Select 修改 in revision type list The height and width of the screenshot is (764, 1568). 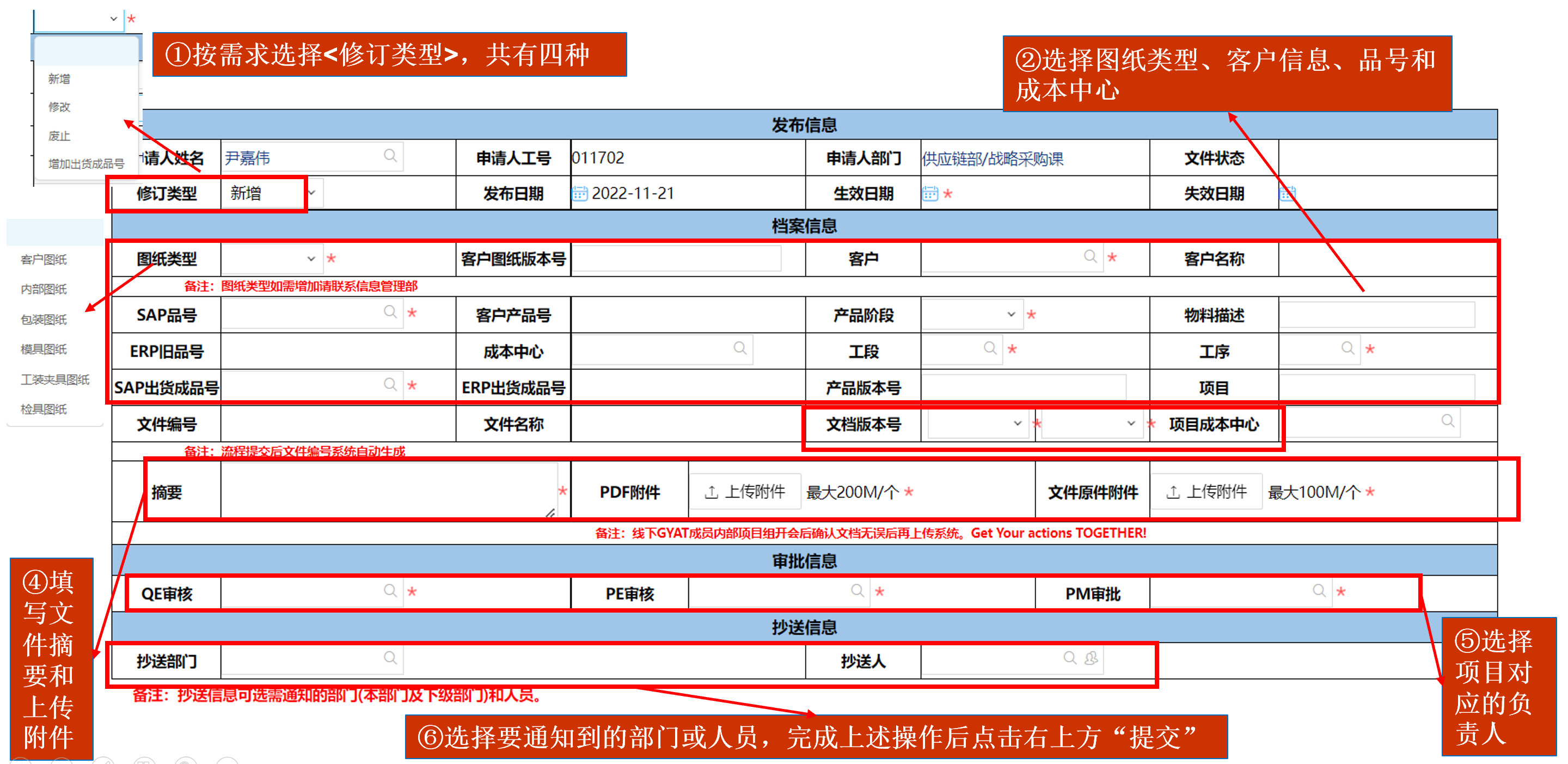tap(60, 107)
